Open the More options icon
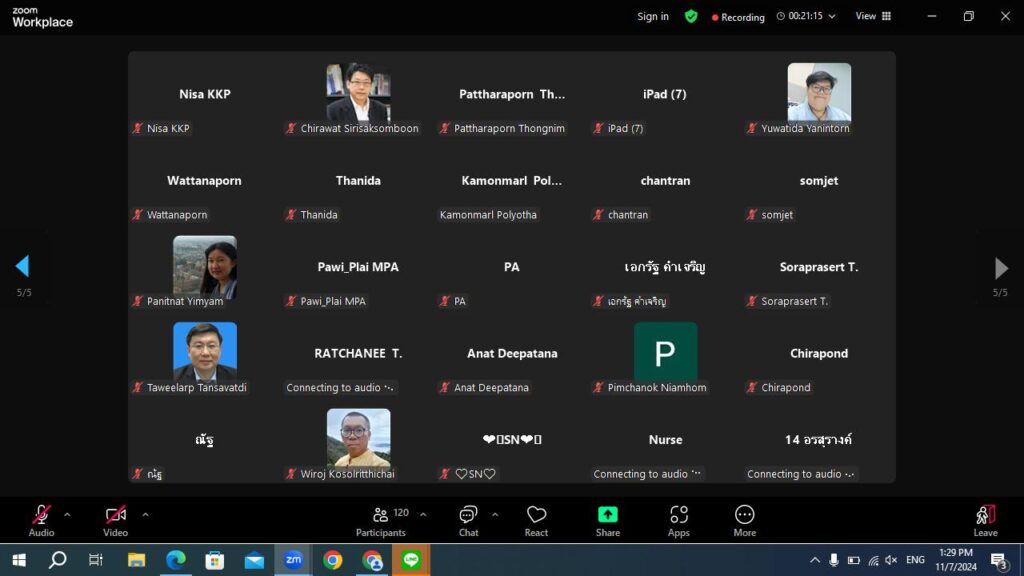This screenshot has height=576, width=1024. click(744, 520)
